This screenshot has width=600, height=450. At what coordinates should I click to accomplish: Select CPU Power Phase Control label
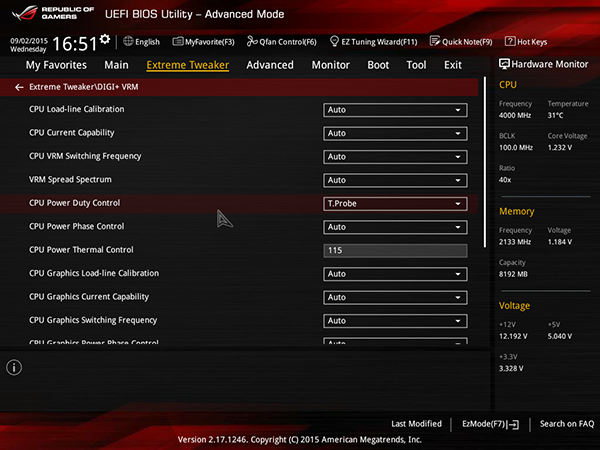tap(77, 227)
